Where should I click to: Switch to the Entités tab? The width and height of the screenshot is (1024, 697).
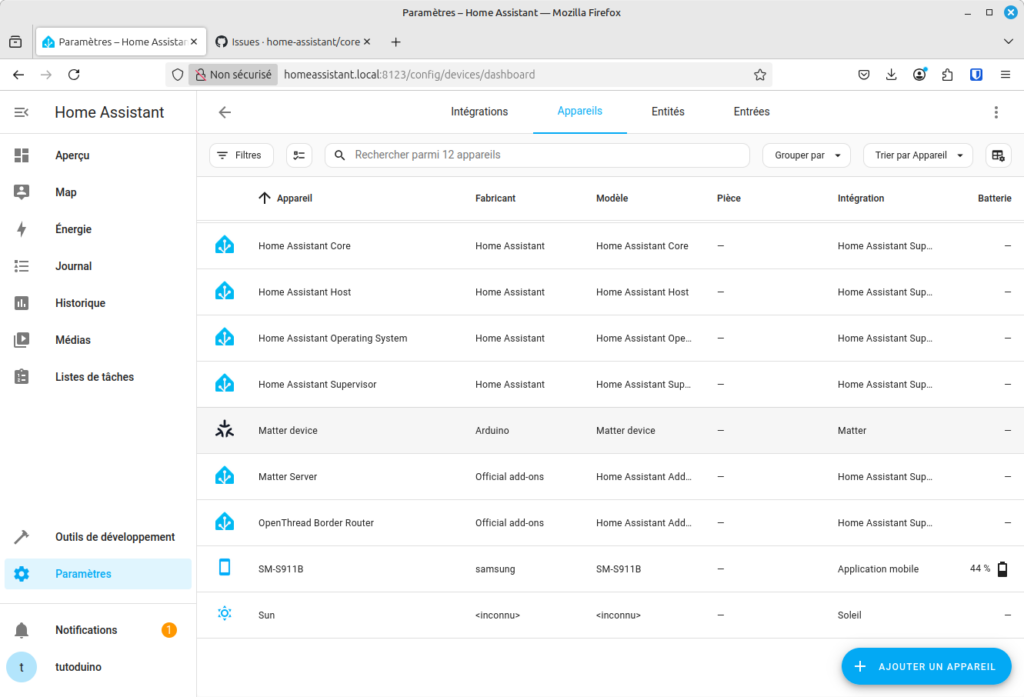(668, 112)
